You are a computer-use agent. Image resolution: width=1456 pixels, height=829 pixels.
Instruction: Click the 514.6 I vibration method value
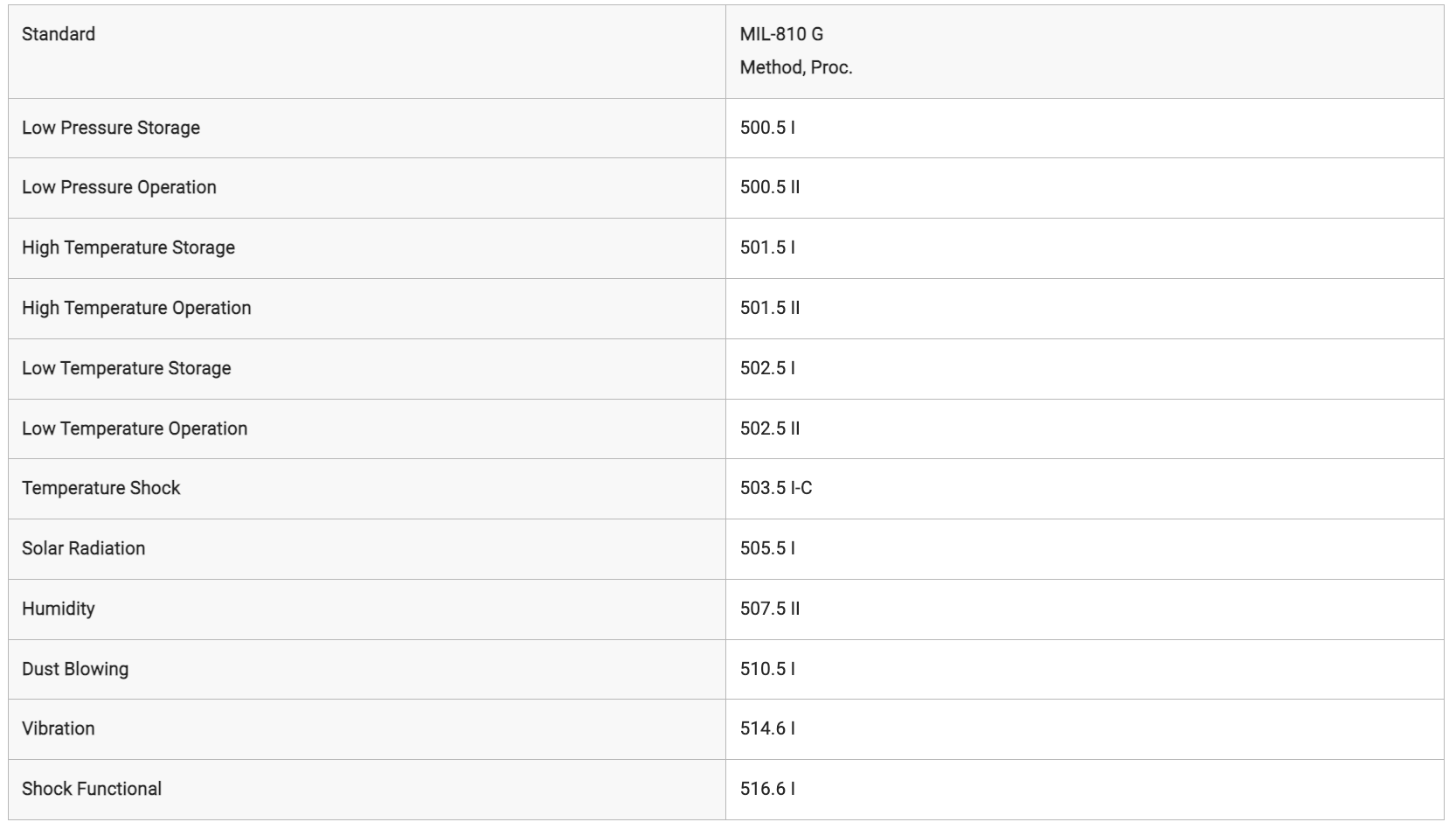coord(767,728)
